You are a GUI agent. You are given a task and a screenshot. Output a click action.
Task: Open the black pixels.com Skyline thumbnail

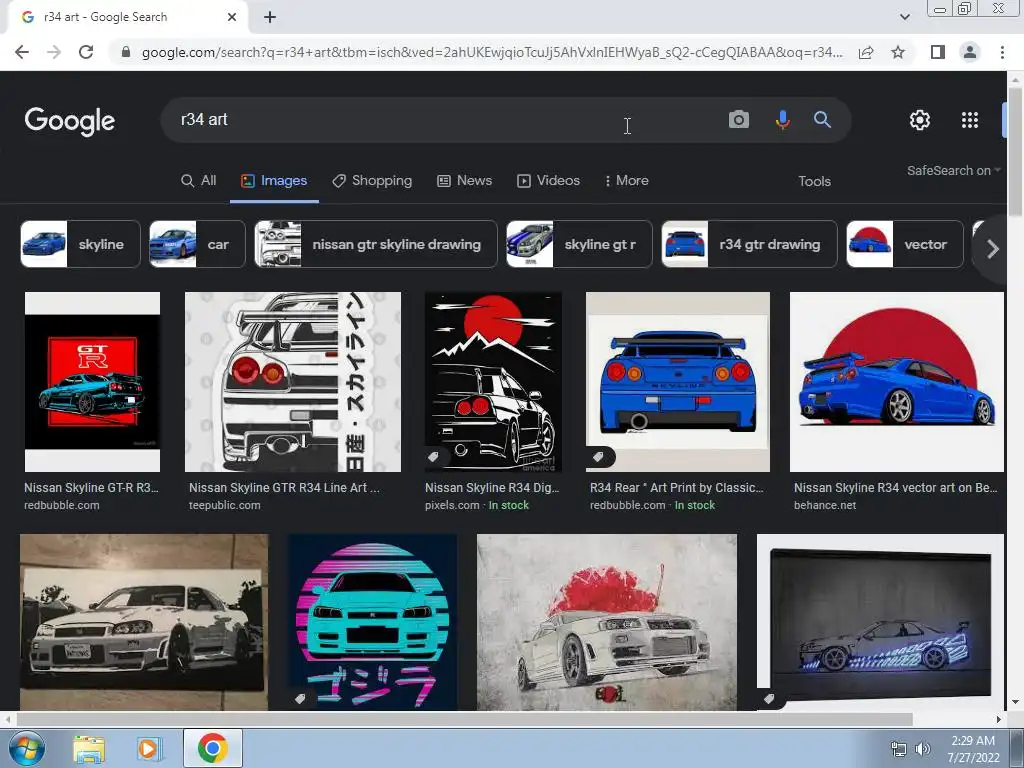click(493, 382)
